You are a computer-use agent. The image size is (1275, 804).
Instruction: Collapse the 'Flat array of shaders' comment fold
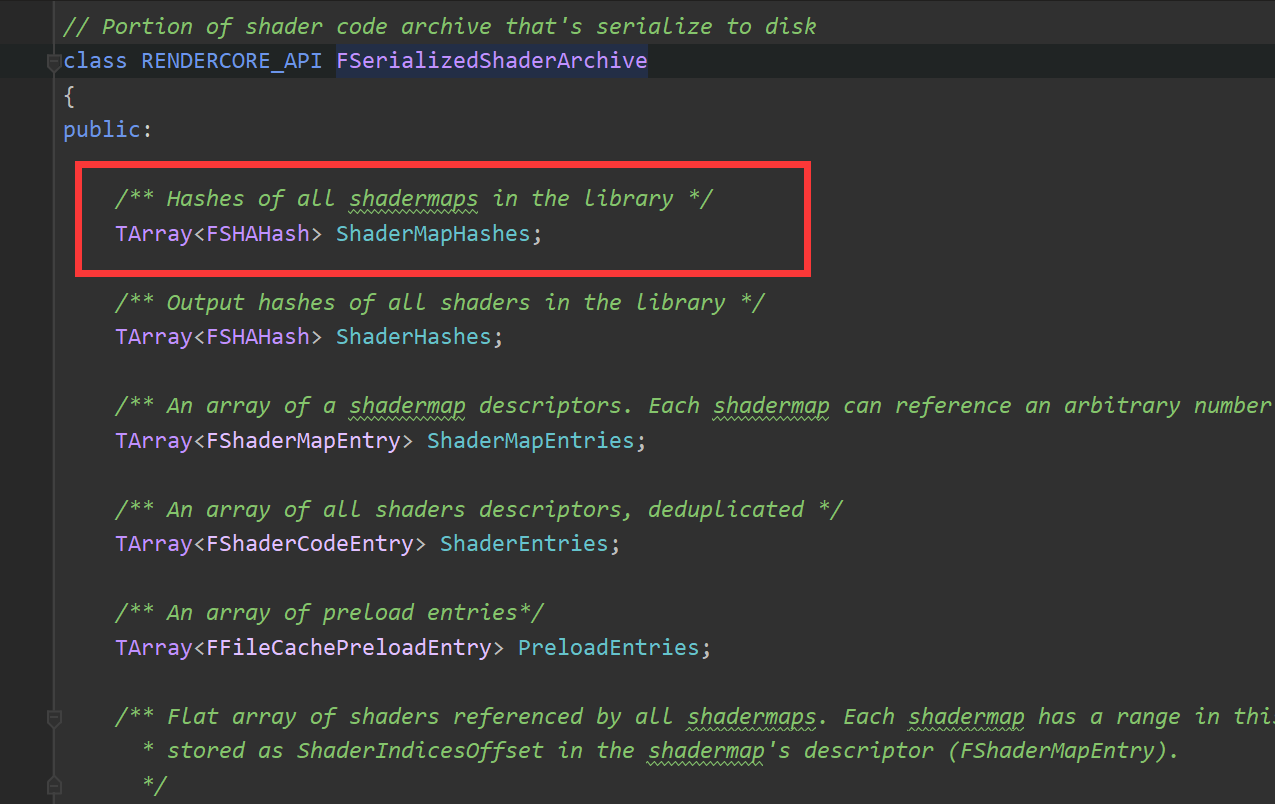[x=54, y=717]
